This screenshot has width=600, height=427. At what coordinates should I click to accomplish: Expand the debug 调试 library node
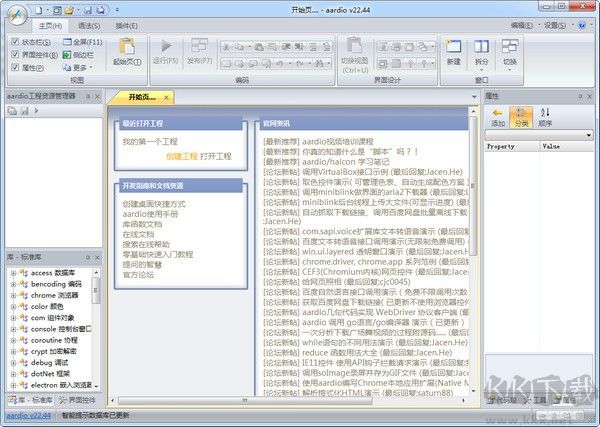[13, 363]
